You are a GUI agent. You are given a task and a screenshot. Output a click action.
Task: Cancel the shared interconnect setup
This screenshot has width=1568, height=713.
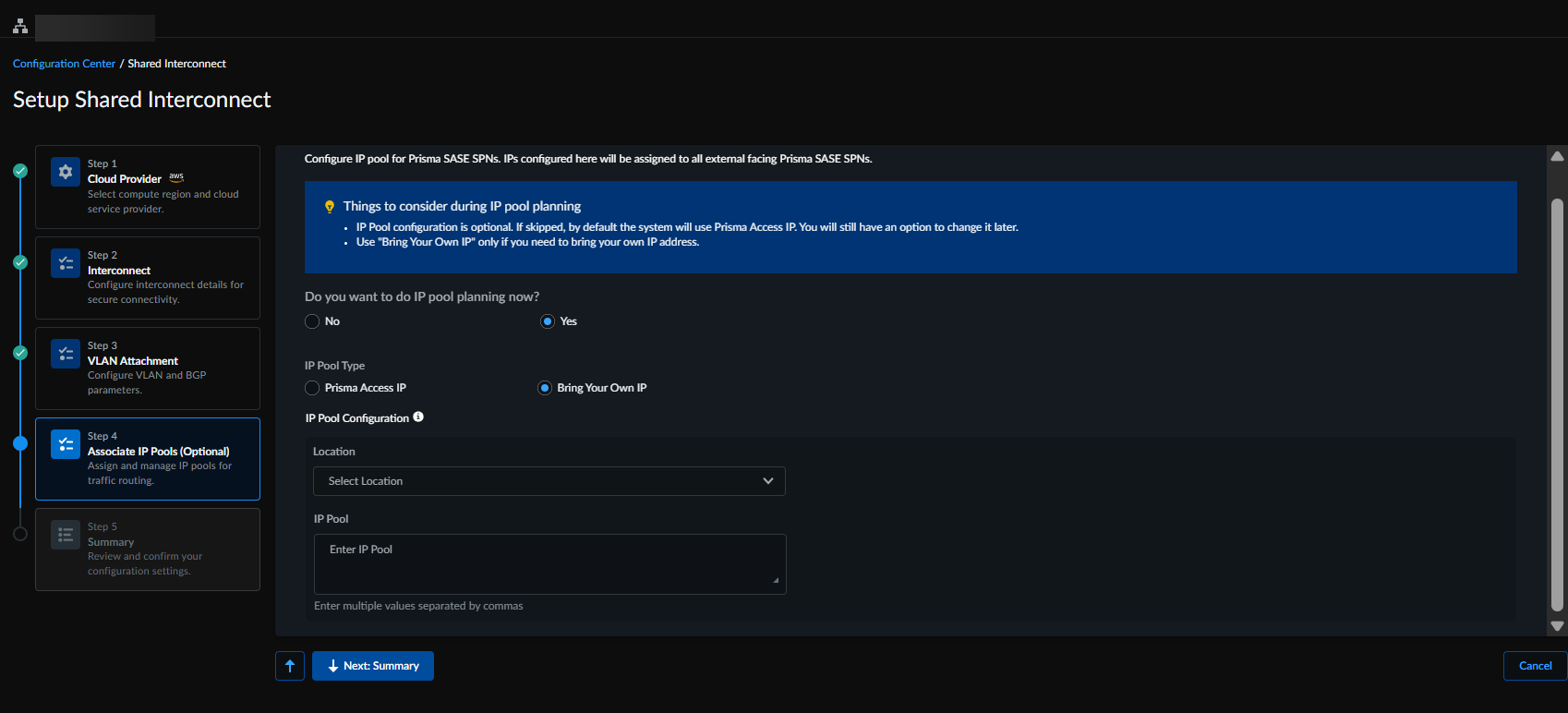click(1535, 666)
